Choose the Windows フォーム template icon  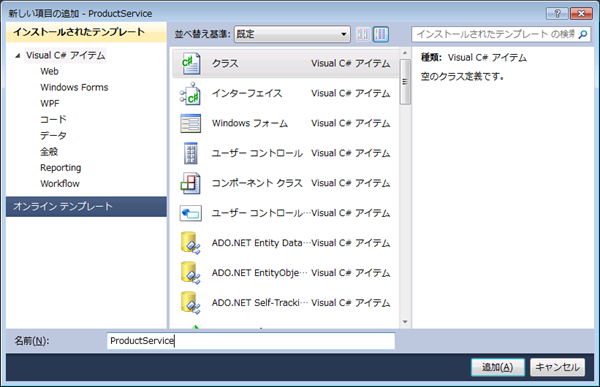tap(191, 124)
